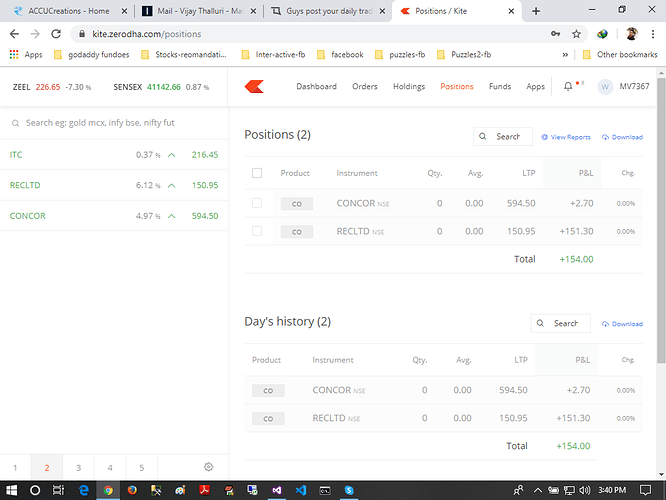Switch to ACCUCreations - Home tab
This screenshot has height=500, width=666.
click(68, 11)
